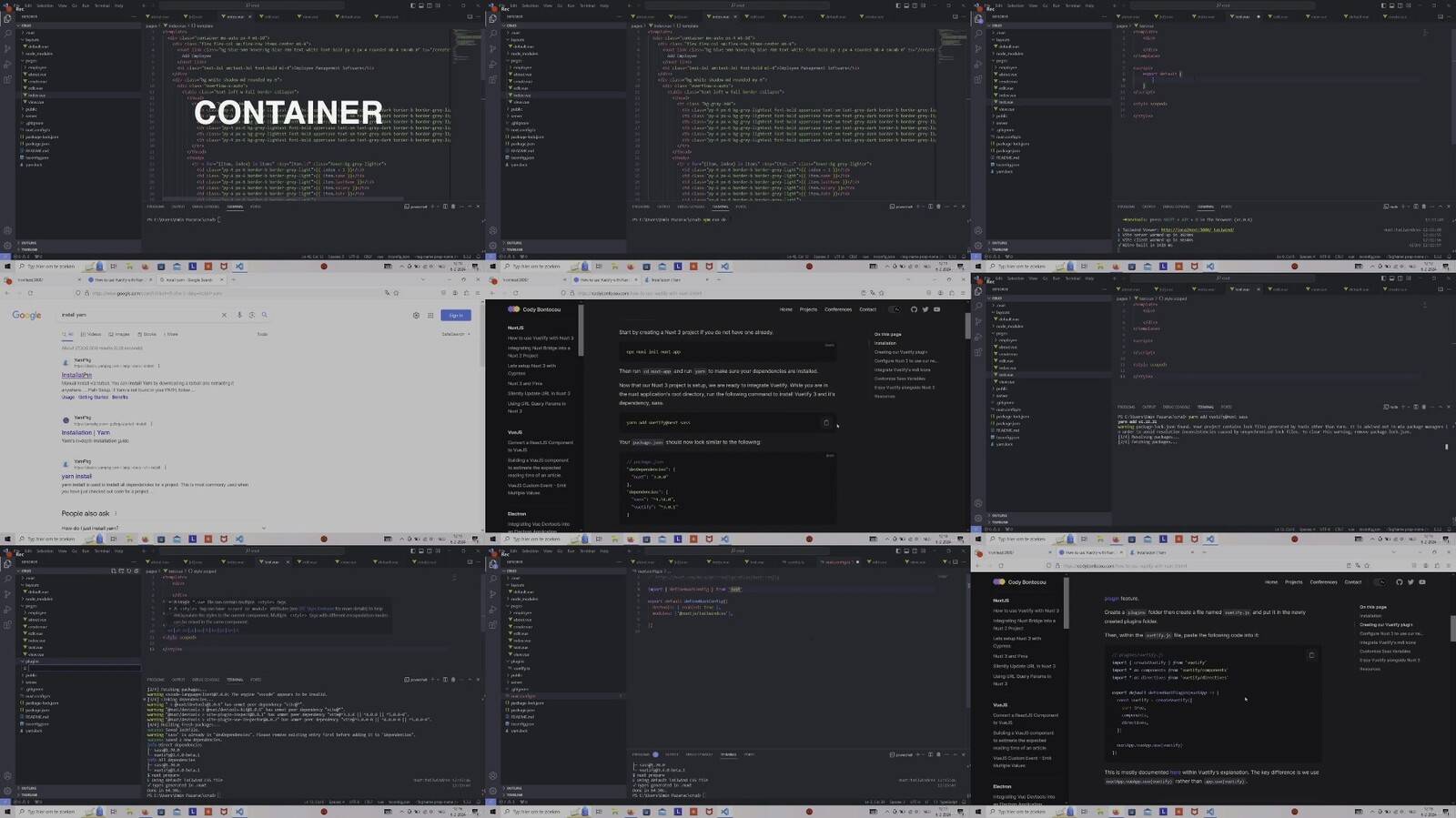This screenshot has width=1456, height=818.
Task: Click the 'Getting Started' sublink under the first result
Action: tap(93, 397)
